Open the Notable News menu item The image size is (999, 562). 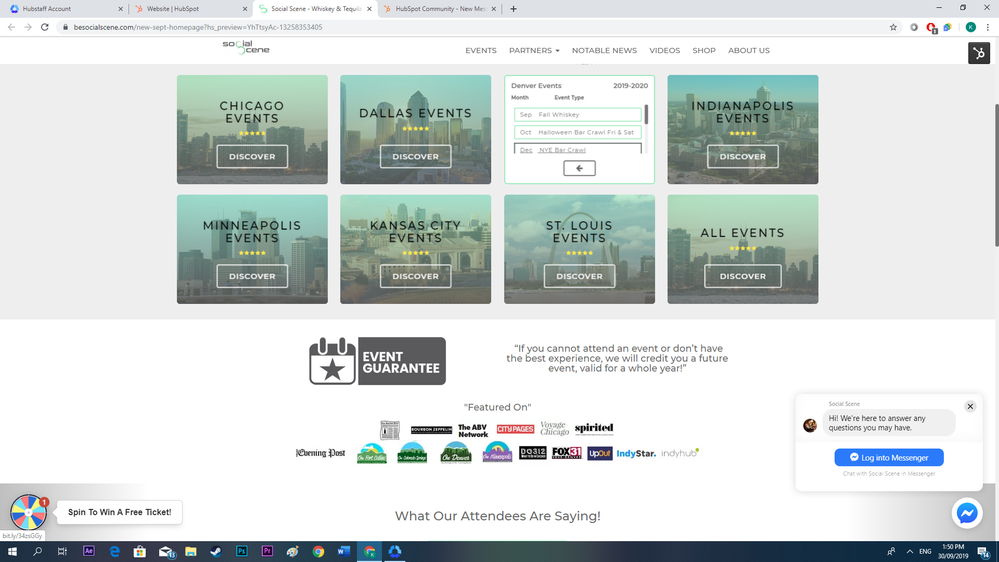click(x=604, y=50)
